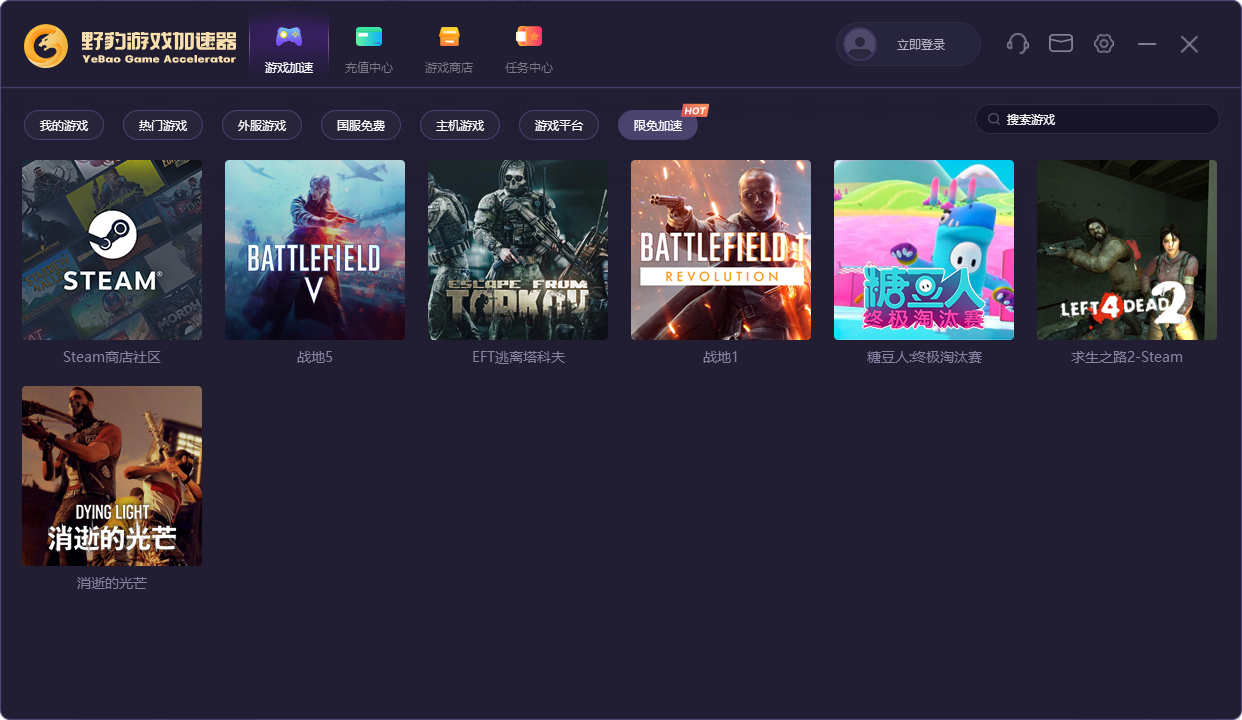Open customer support headset icon

coord(1018,44)
